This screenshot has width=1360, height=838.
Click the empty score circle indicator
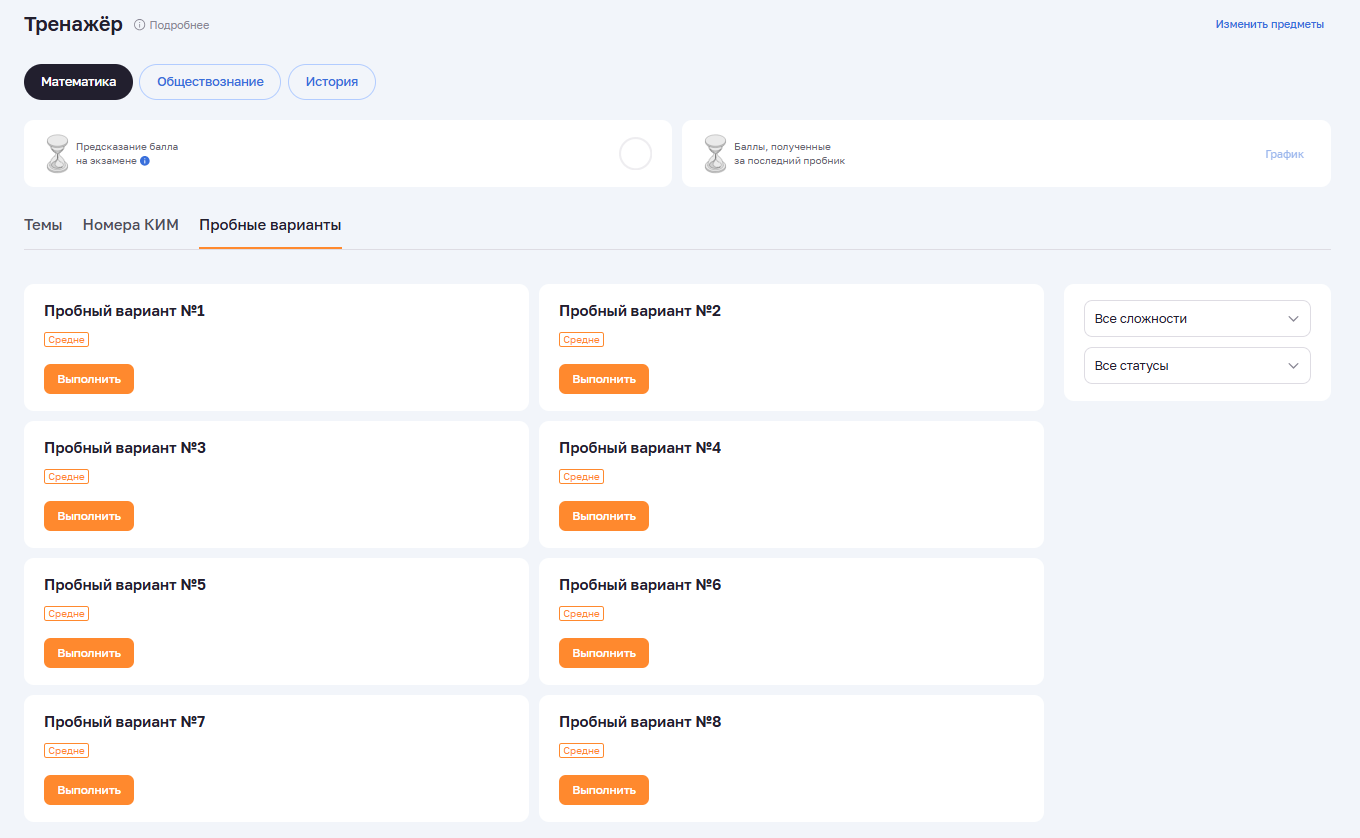click(x=635, y=154)
